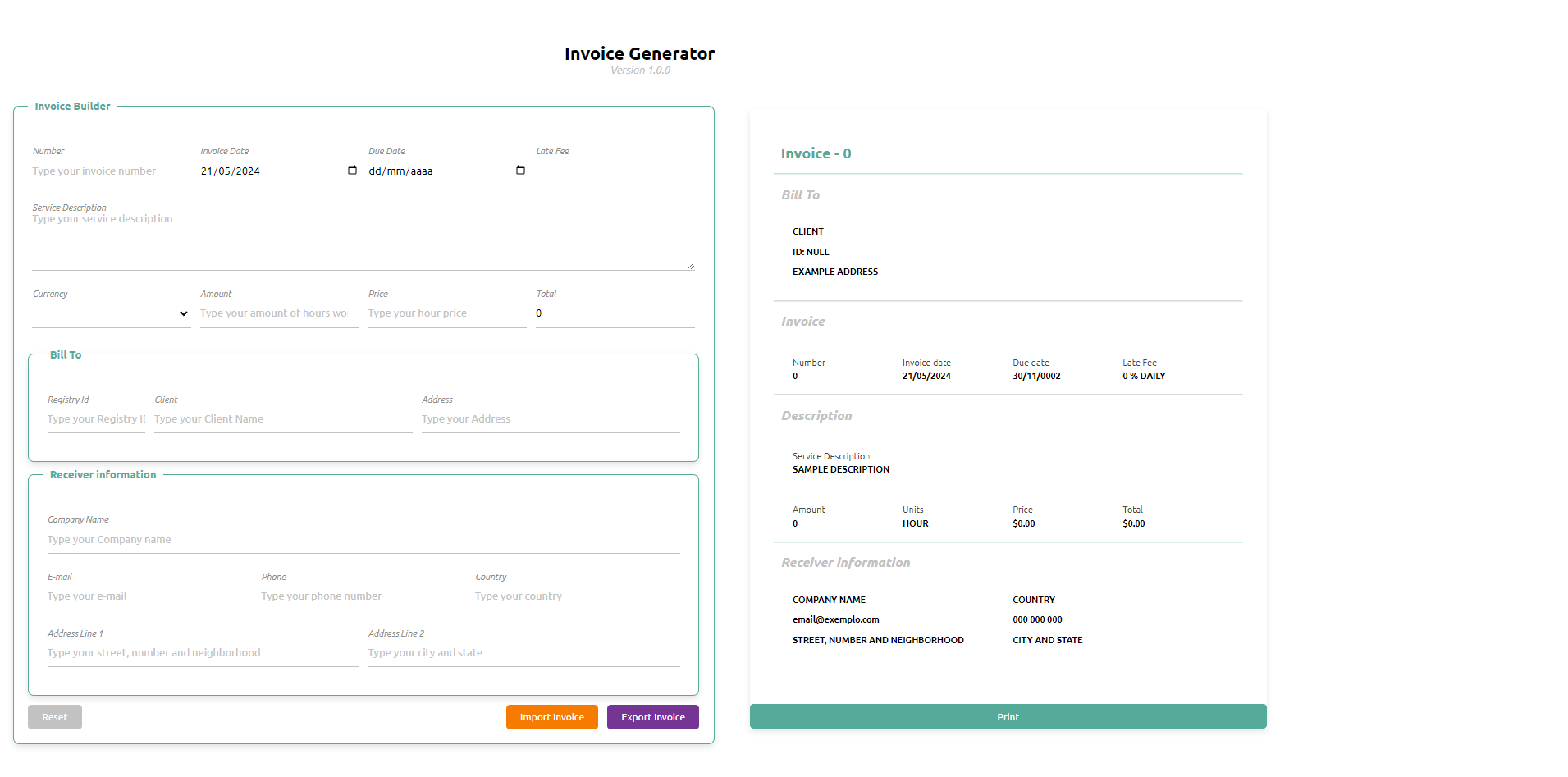Click into the Service Description textarea
Viewport: 1568px width, 777px height.
[x=363, y=241]
